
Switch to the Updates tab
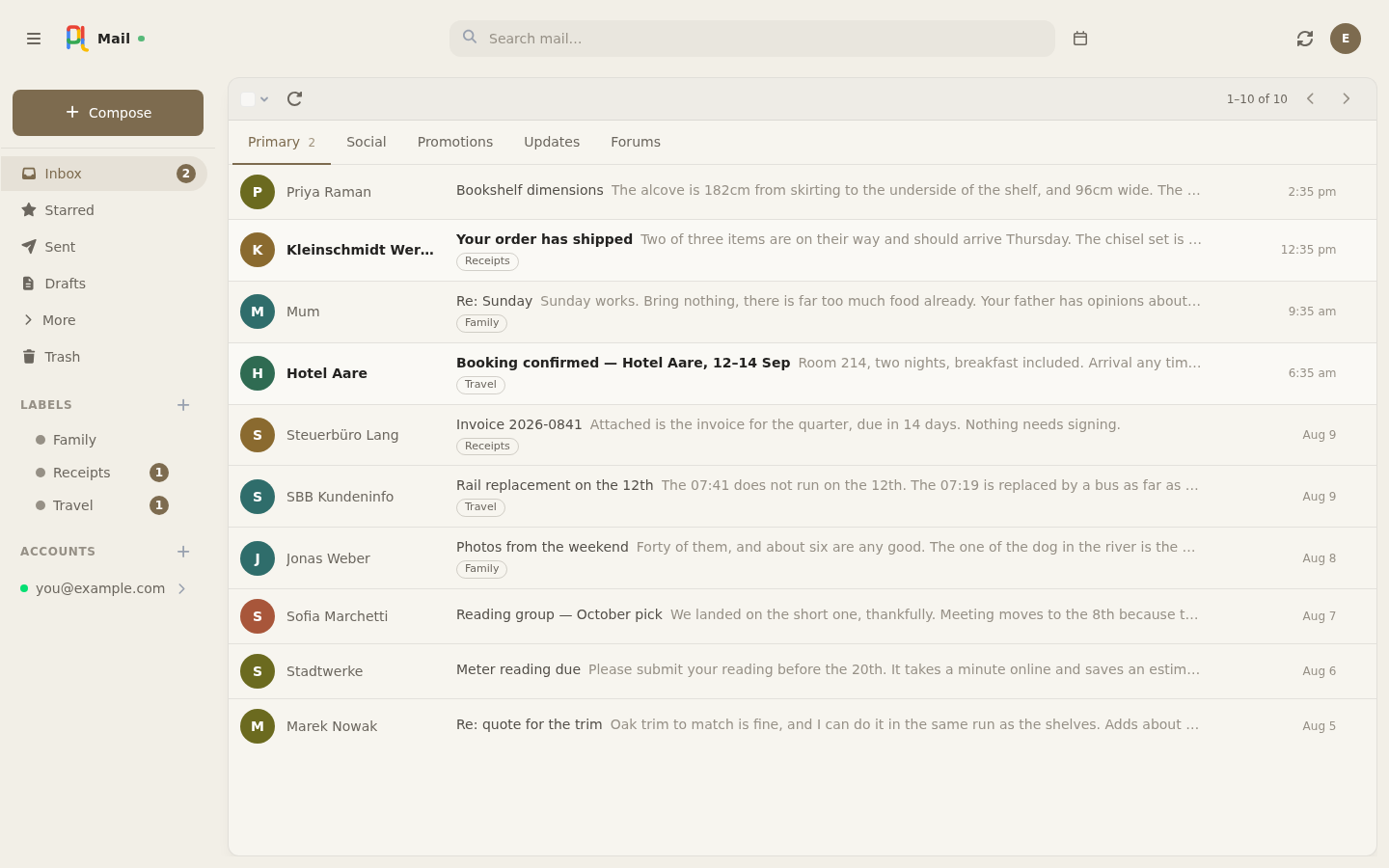(x=552, y=142)
